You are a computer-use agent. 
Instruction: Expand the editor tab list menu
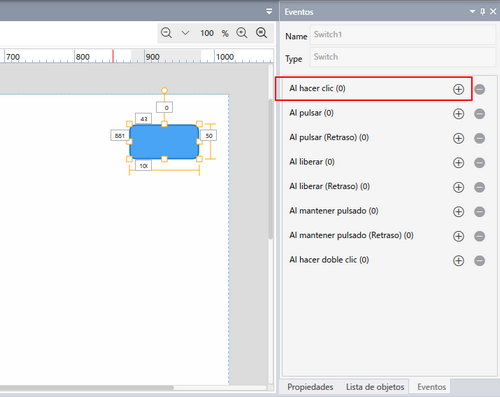tap(269, 12)
